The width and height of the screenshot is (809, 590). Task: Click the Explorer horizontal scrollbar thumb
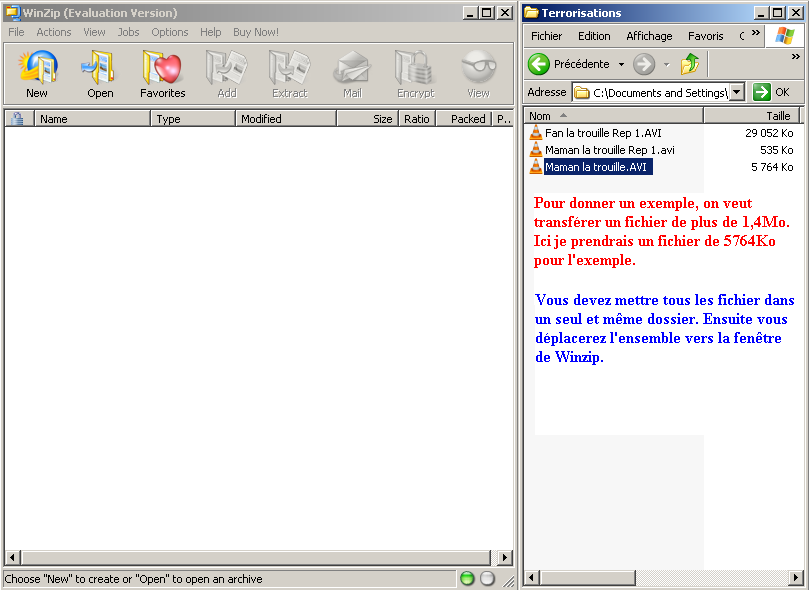(587, 578)
